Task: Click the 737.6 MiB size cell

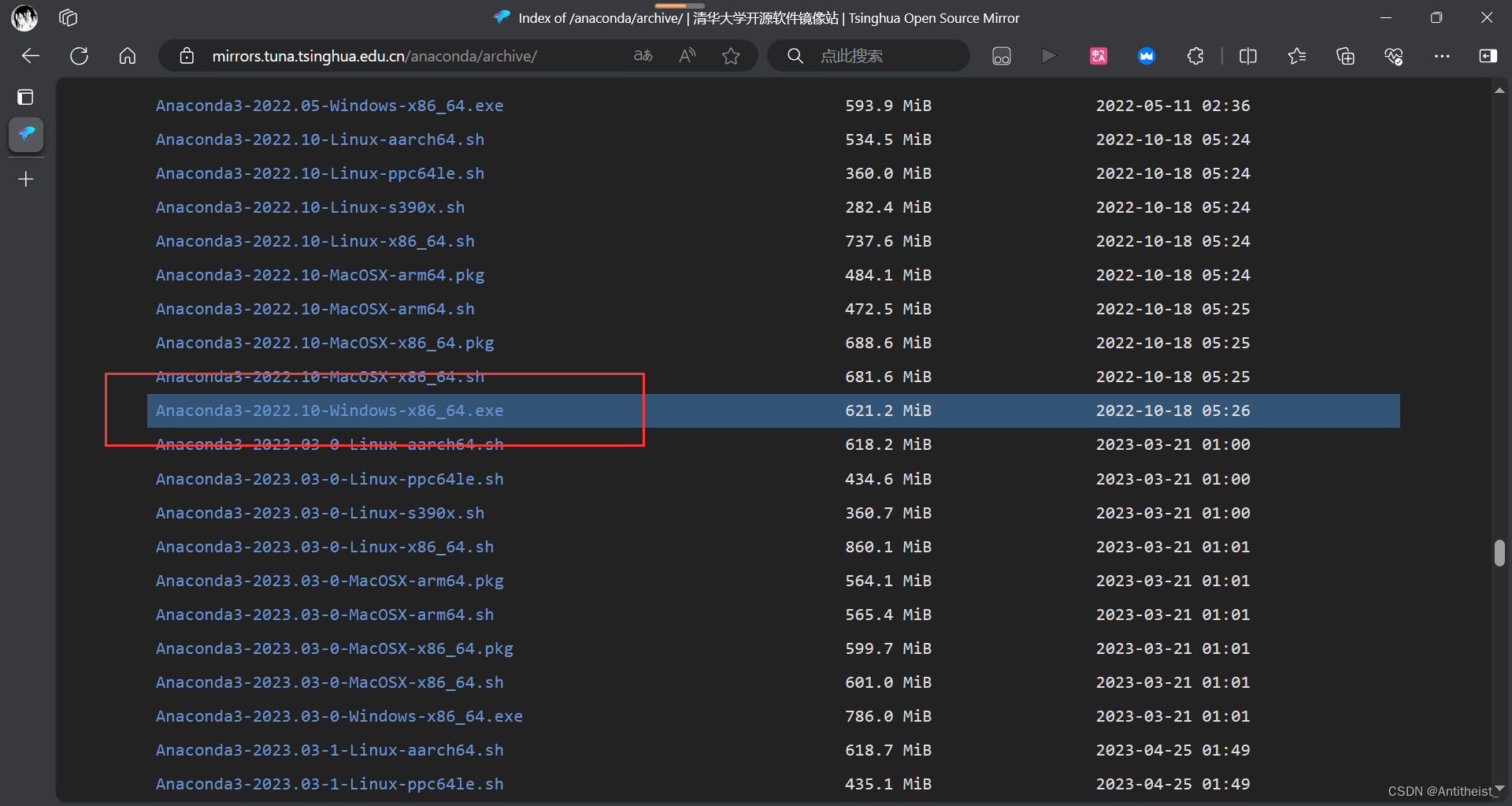Action: pyautogui.click(x=888, y=241)
